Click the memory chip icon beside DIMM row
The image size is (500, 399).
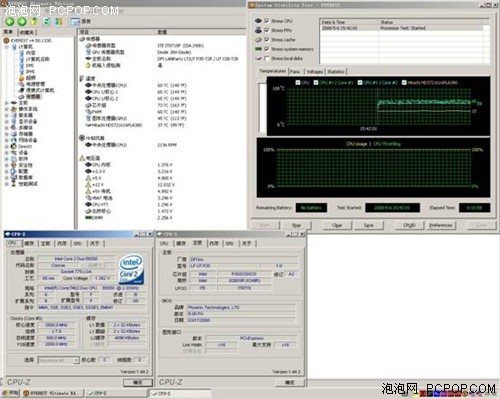(x=89, y=218)
